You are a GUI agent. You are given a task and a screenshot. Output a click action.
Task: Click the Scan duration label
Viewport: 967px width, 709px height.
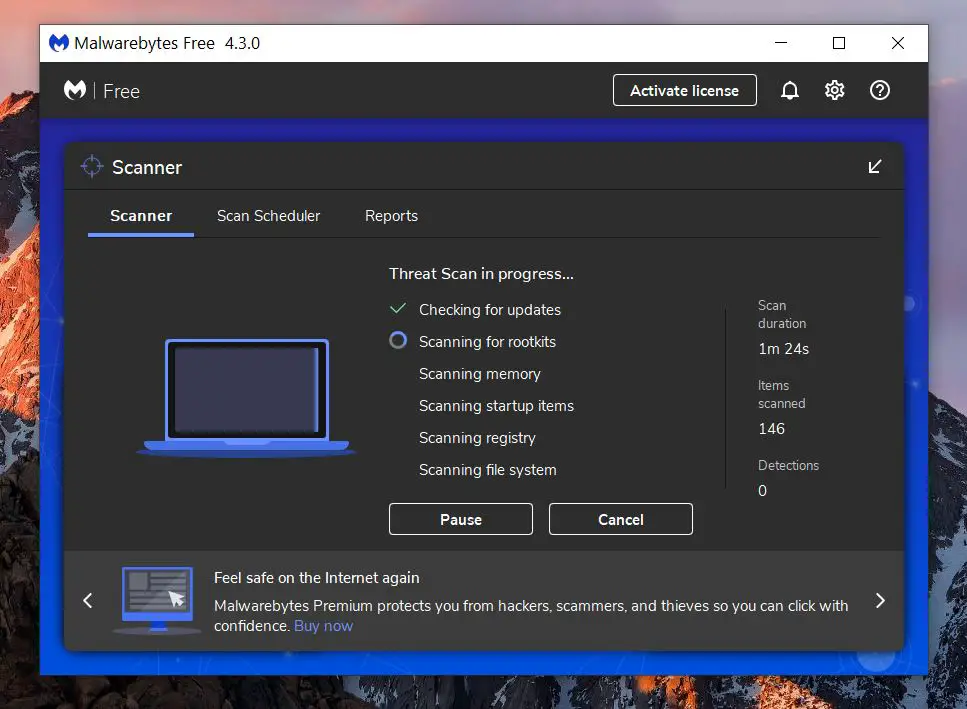pos(782,314)
